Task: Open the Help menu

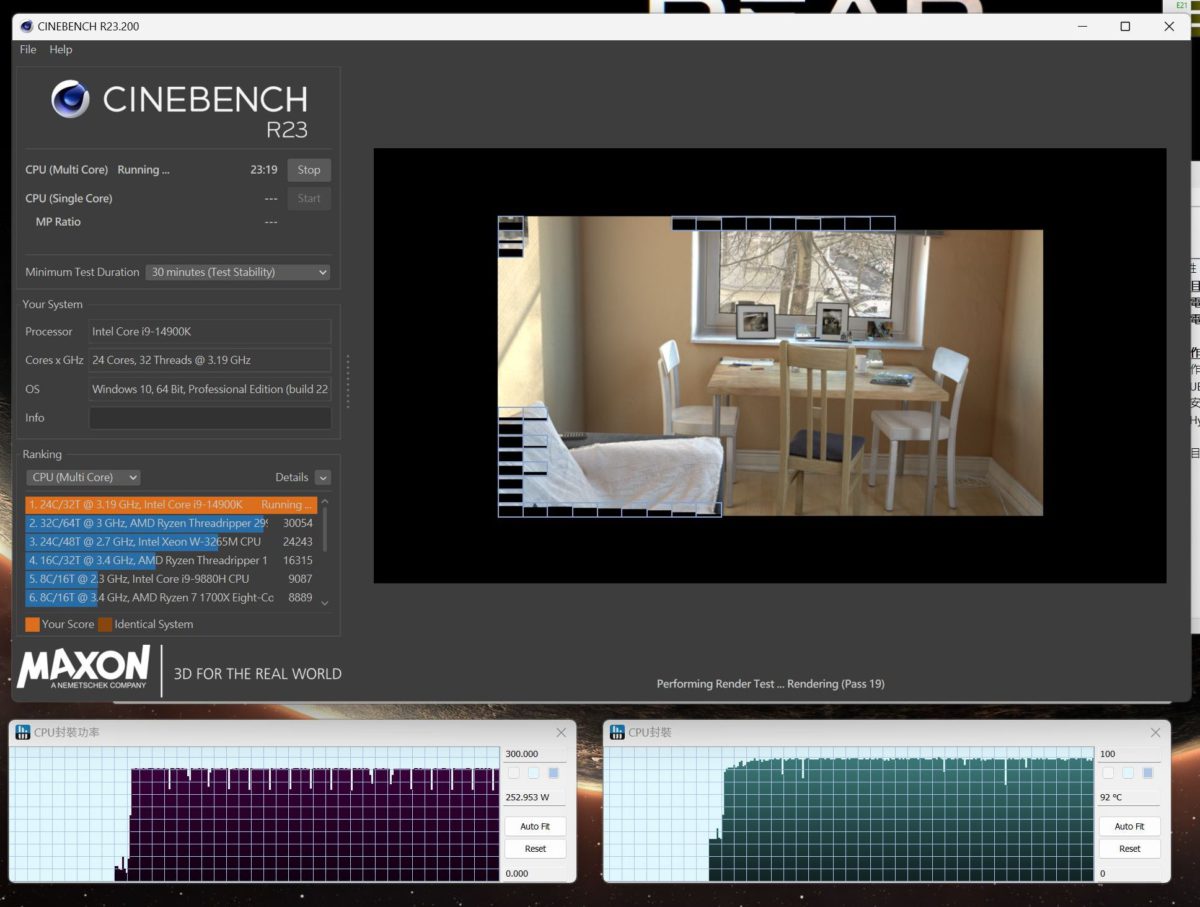Action: [x=61, y=50]
